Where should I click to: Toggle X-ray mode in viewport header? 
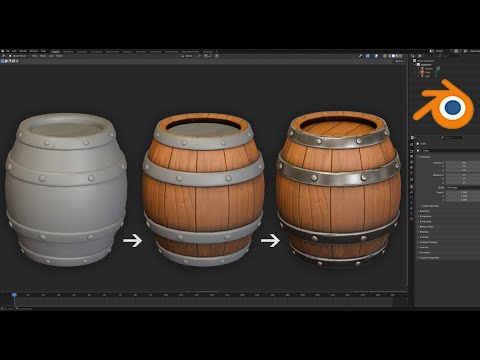(384, 56)
